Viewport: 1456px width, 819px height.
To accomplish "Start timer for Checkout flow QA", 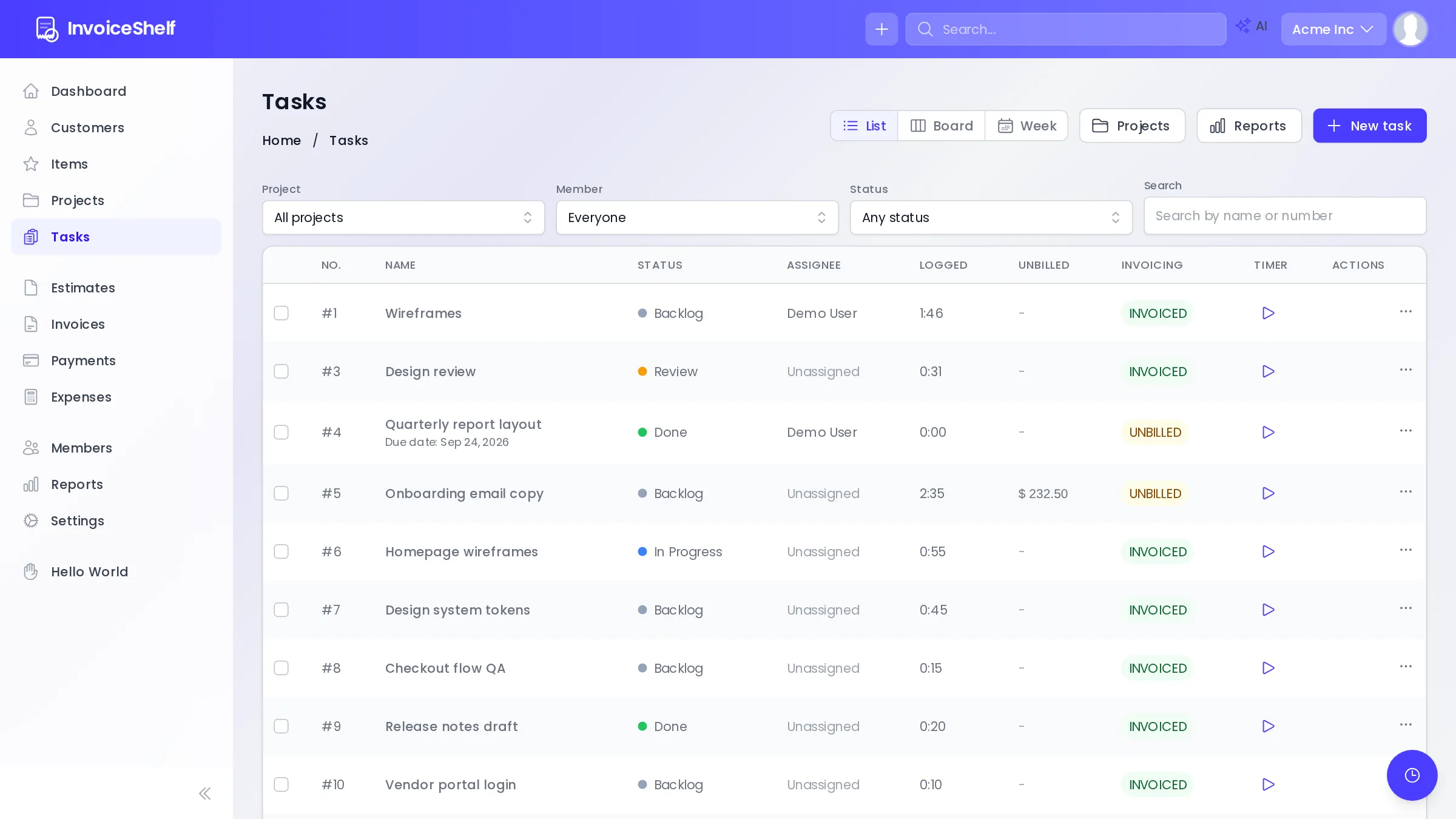I will click(1268, 668).
